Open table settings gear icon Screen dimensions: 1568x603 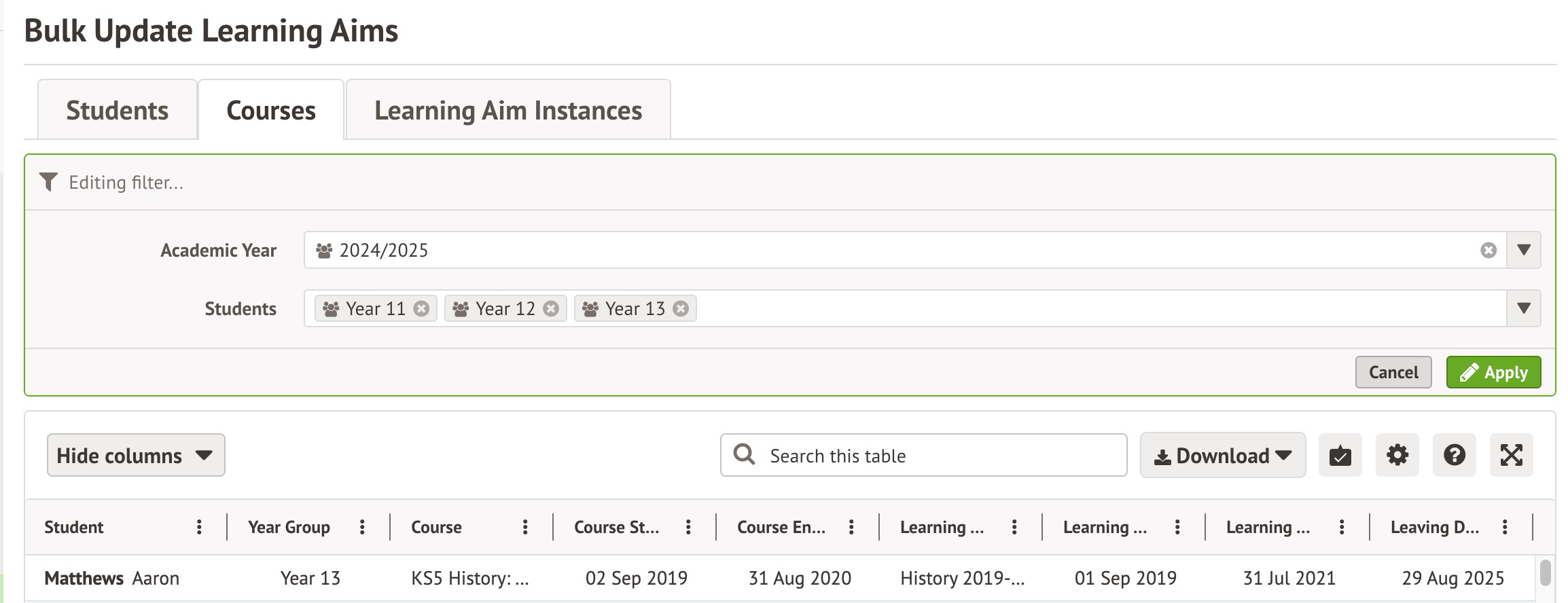pyautogui.click(x=1397, y=455)
